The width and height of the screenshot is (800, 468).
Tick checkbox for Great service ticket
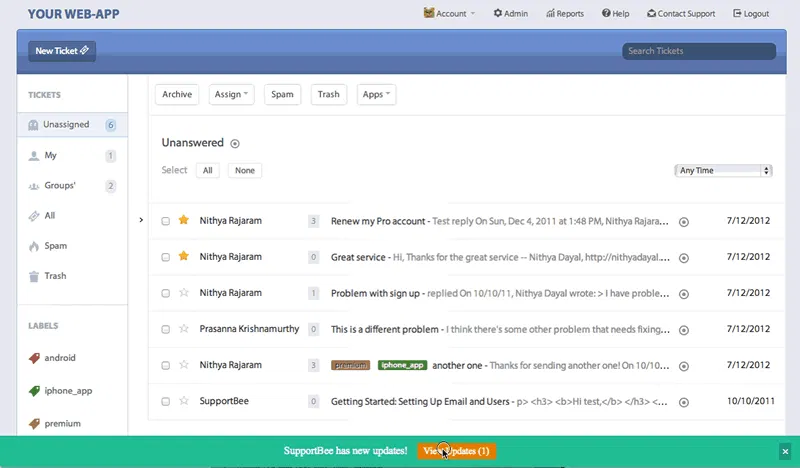pos(165,257)
